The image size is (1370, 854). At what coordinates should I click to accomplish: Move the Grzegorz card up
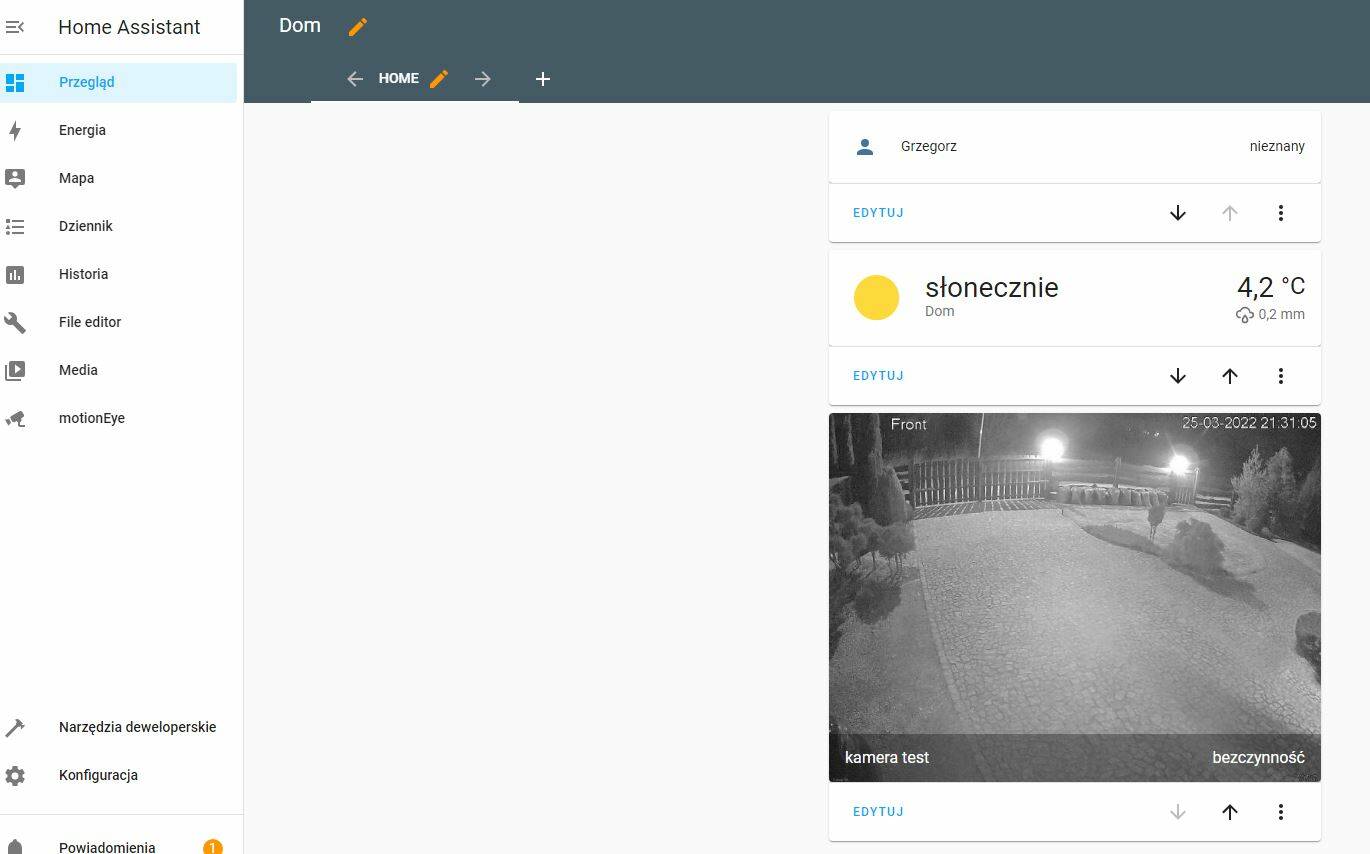(1230, 213)
